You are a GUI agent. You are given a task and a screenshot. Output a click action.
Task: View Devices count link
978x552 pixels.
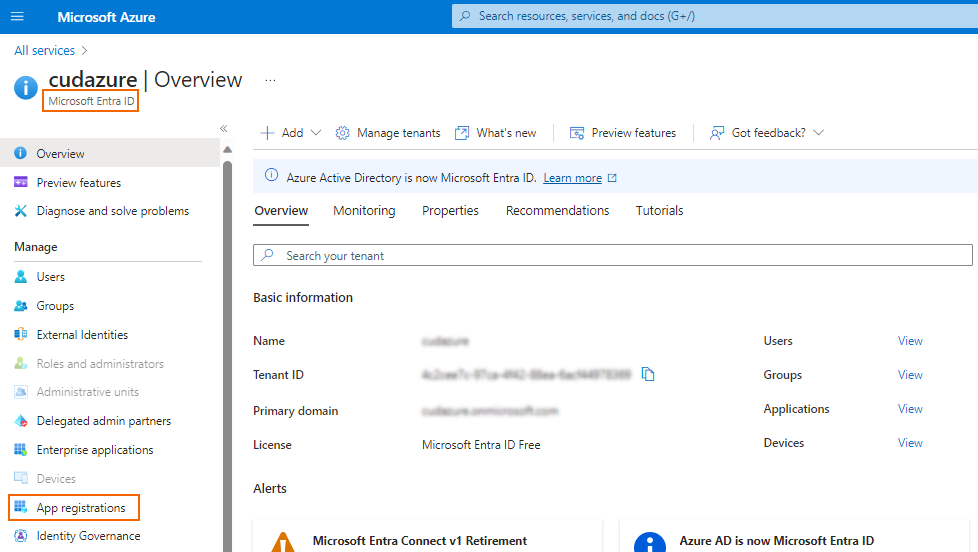[x=910, y=443]
